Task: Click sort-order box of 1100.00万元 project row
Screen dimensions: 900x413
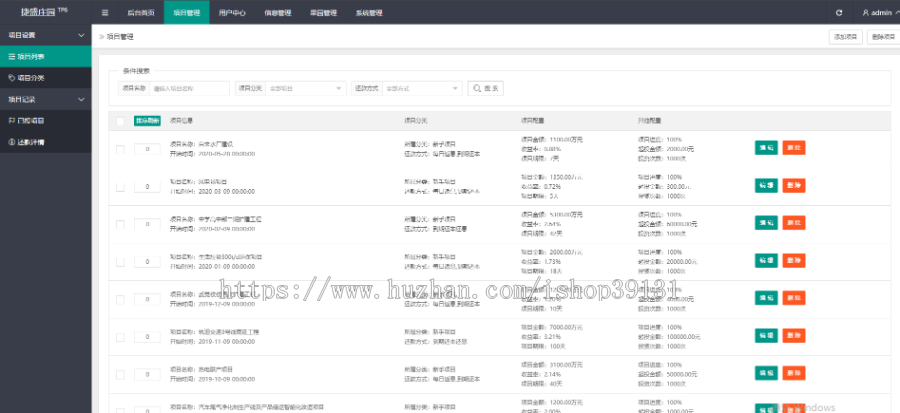Action: point(148,149)
